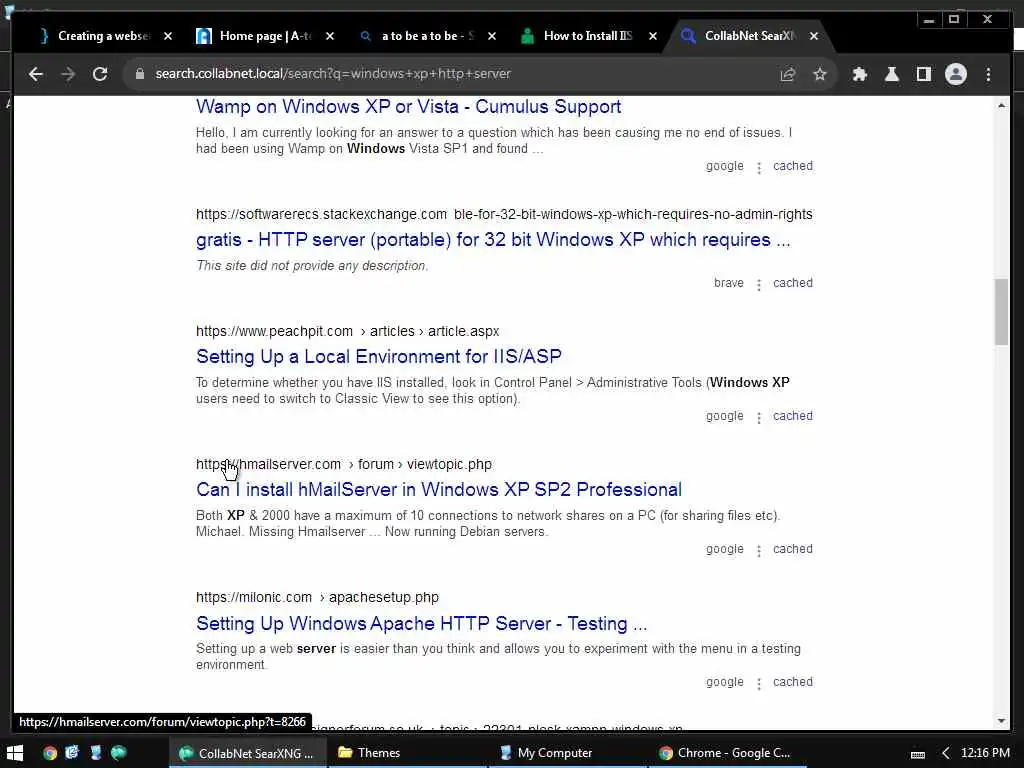Share this page icon in address bar
1024x768 pixels.
(x=788, y=74)
